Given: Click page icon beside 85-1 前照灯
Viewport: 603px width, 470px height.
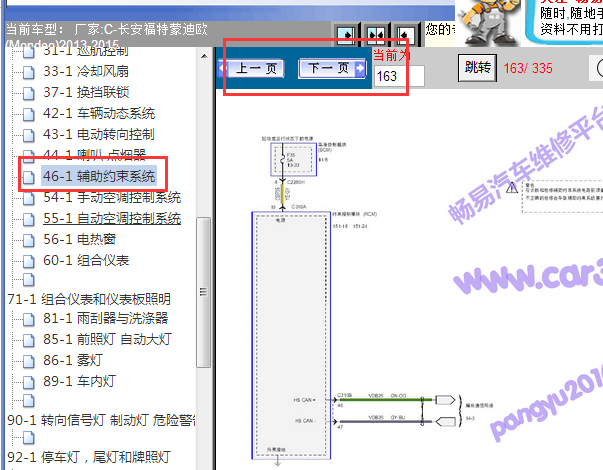Looking at the screenshot, I should (x=28, y=340).
